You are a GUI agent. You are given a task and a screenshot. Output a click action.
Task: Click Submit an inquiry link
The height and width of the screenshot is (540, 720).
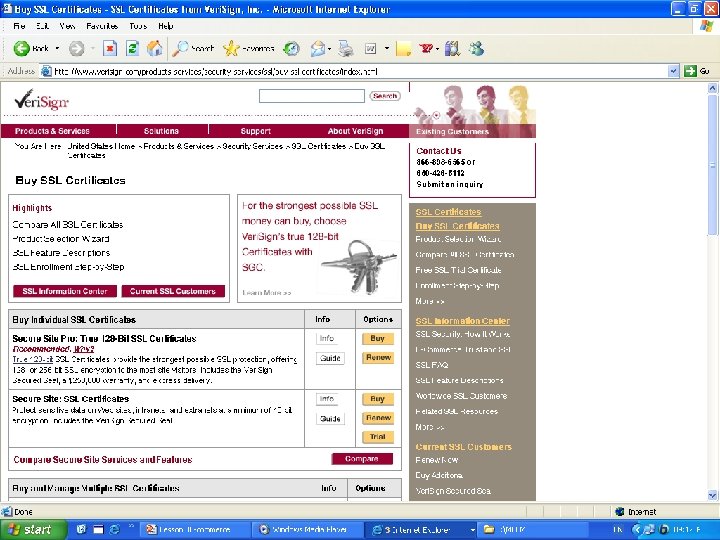point(450,184)
